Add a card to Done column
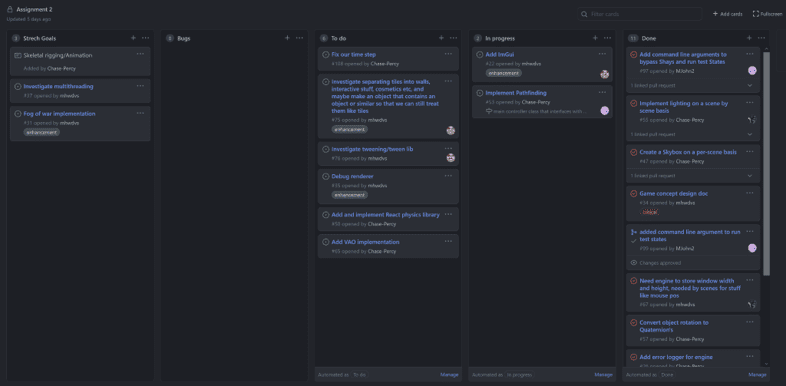This screenshot has width=786, height=386. pos(749,38)
